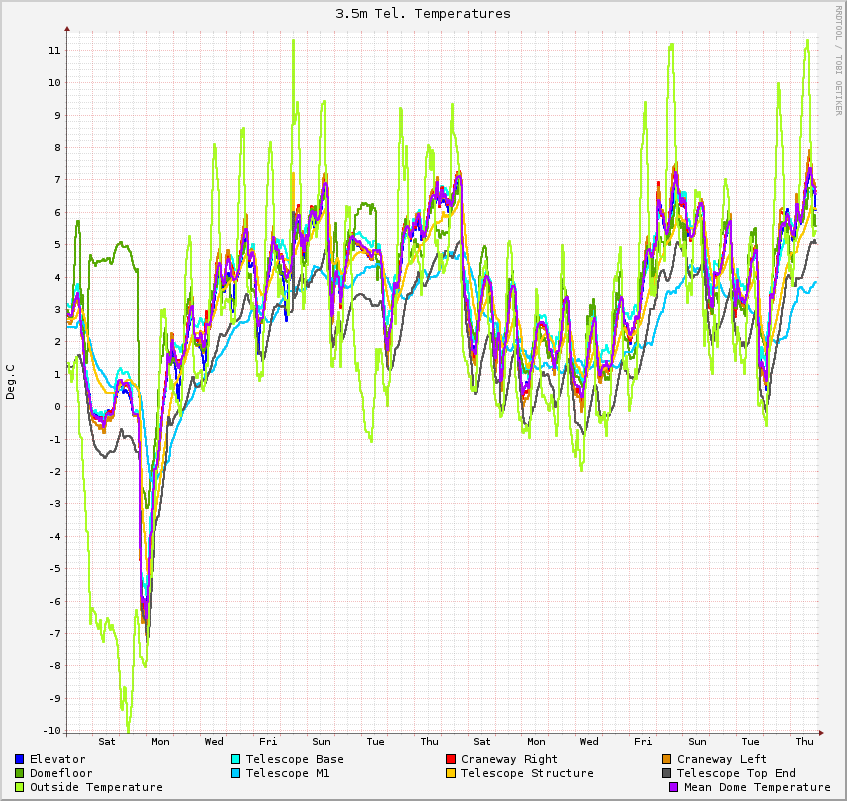Select the Outside Temperature legend label
847x801 pixels.
tap(96, 787)
